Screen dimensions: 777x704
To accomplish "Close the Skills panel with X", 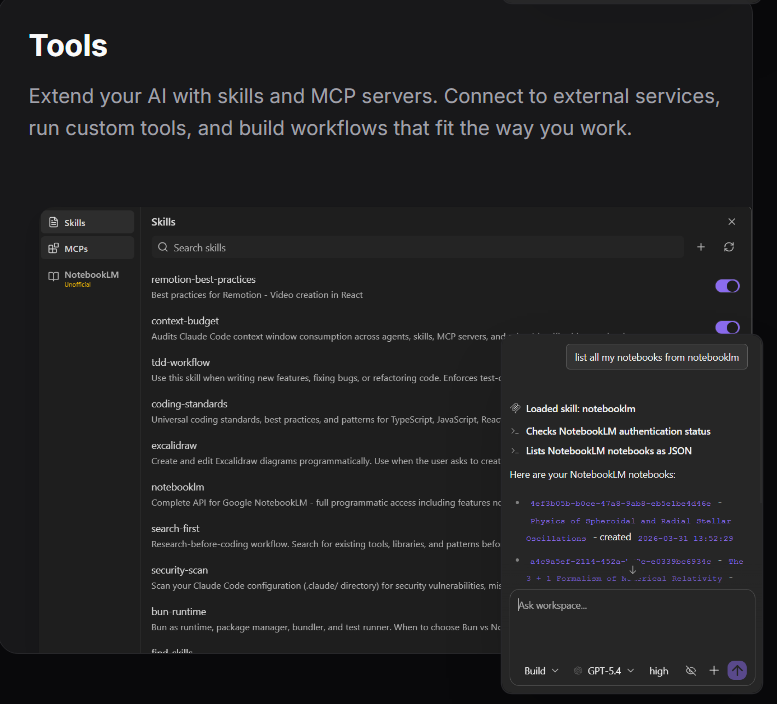I will (731, 222).
